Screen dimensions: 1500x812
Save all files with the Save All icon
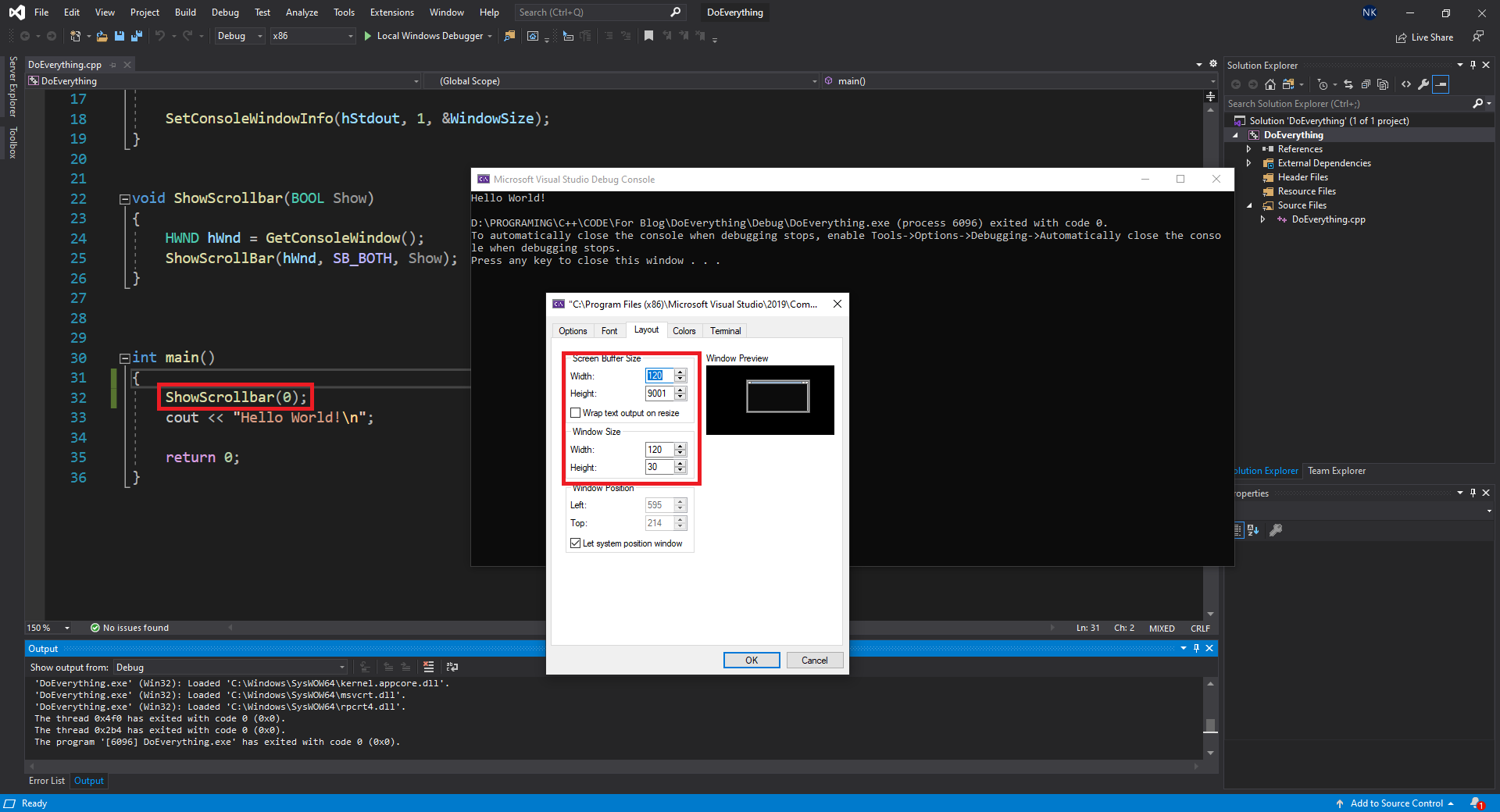pyautogui.click(x=137, y=36)
